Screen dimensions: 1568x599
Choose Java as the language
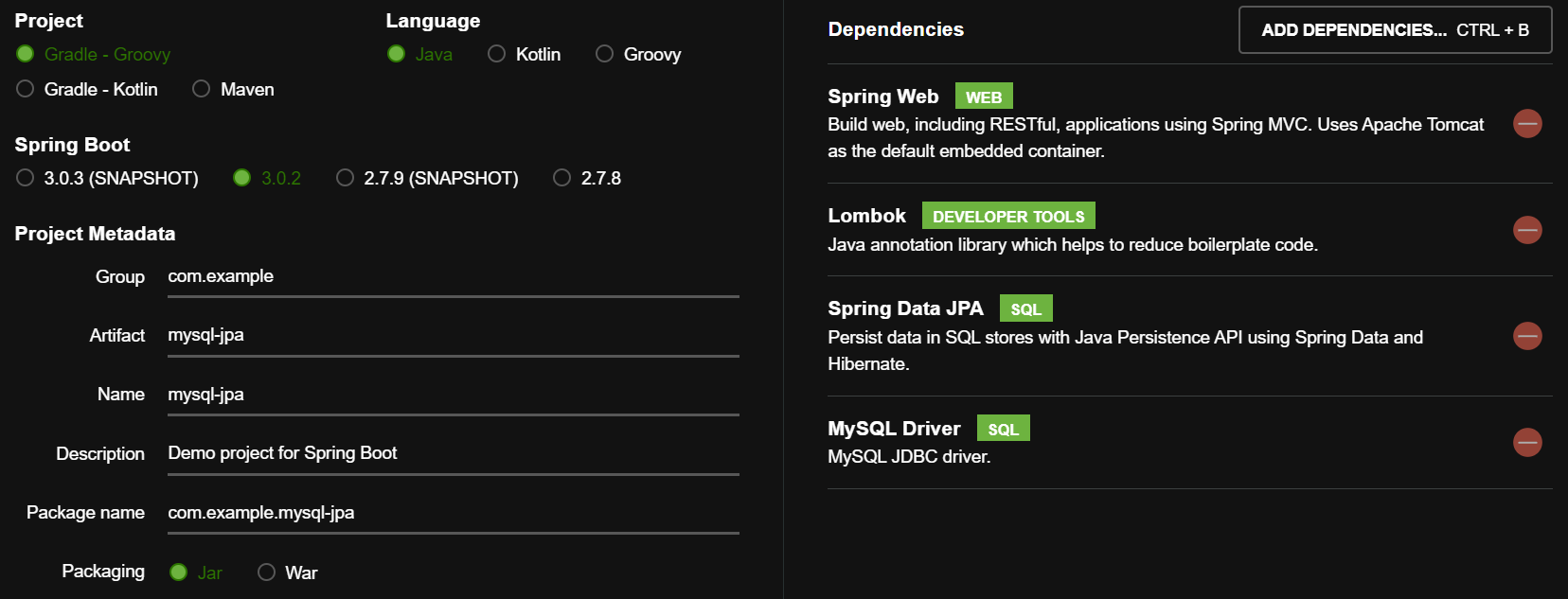coord(420,54)
